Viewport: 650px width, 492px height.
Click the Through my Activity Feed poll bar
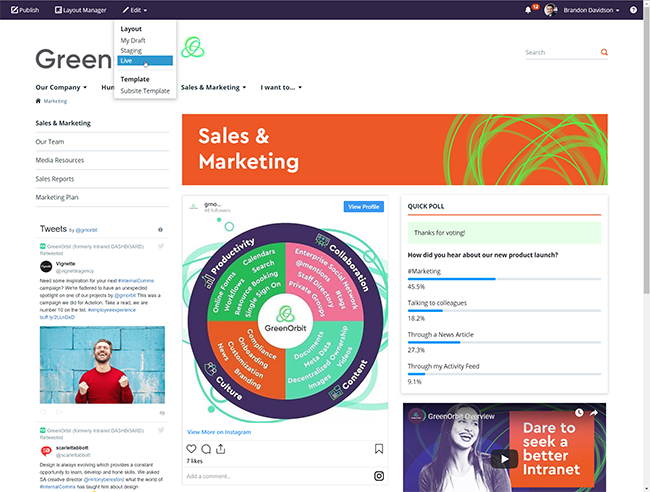click(504, 374)
